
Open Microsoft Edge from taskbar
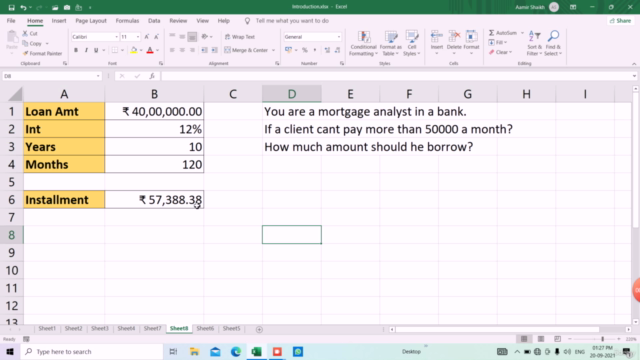coord(236,351)
